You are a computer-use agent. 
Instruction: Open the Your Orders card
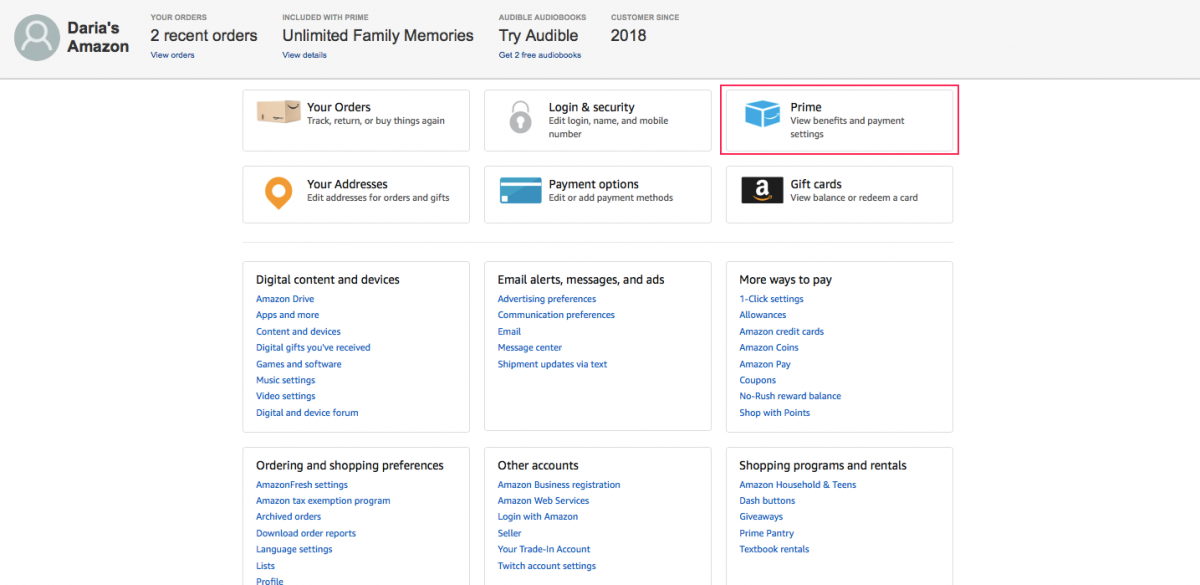pos(356,121)
